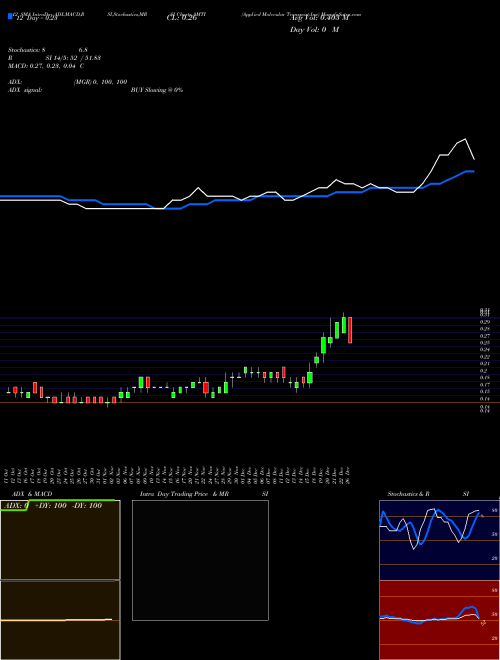Click the 'Stochastics & R' panel title
Image resolution: width=500 pixels, height=660 pixels.
[x=408, y=494]
